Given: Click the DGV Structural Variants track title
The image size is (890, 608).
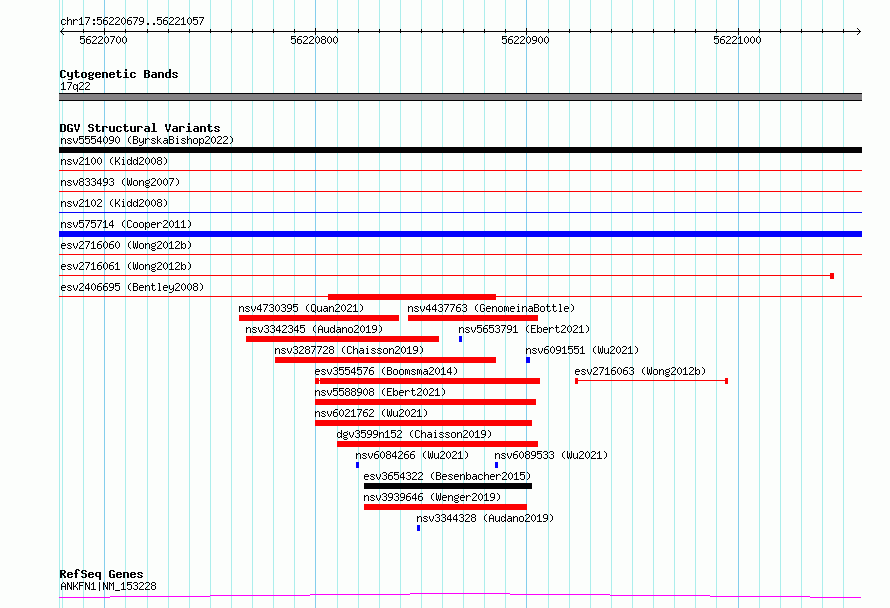Looking at the screenshot, I should point(140,128).
